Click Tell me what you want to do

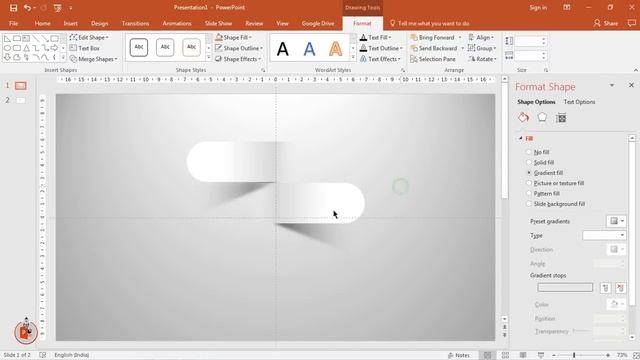[429, 23]
